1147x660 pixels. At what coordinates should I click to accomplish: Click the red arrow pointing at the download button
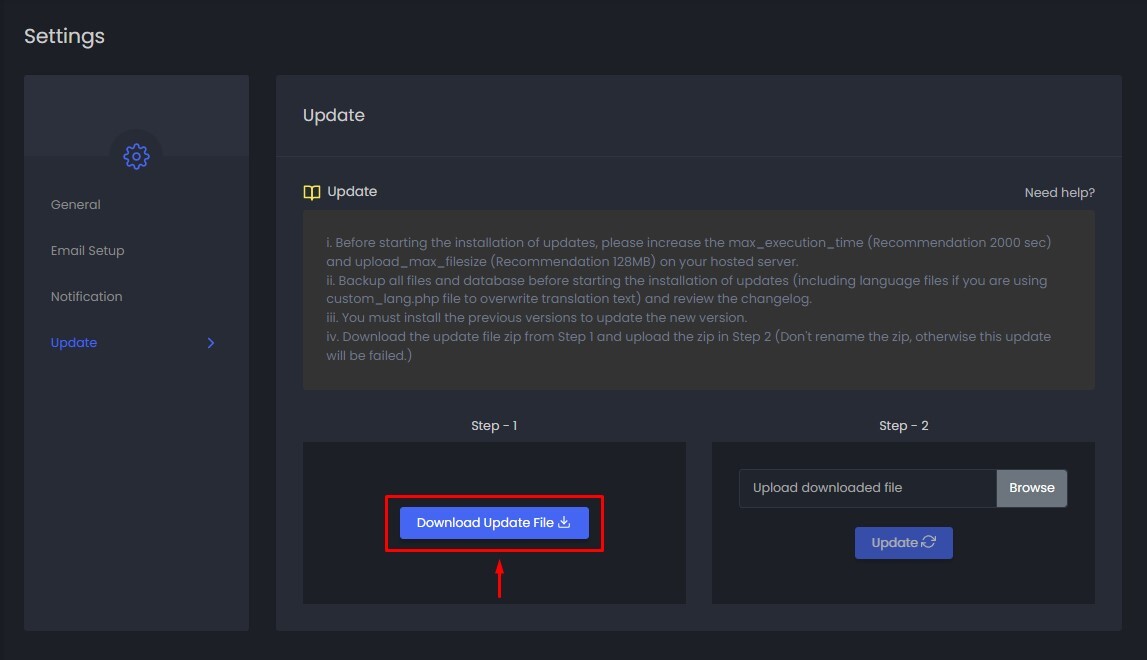coord(499,579)
